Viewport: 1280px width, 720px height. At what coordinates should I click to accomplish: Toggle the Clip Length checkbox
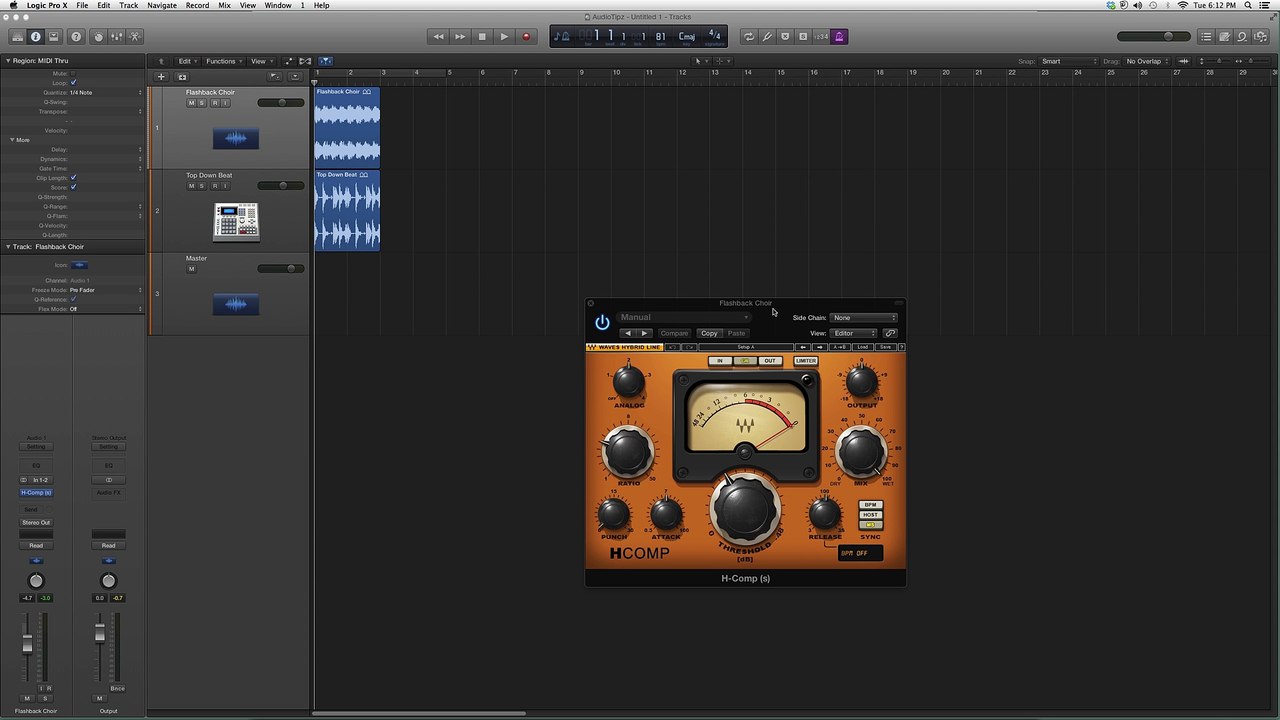[x=73, y=178]
